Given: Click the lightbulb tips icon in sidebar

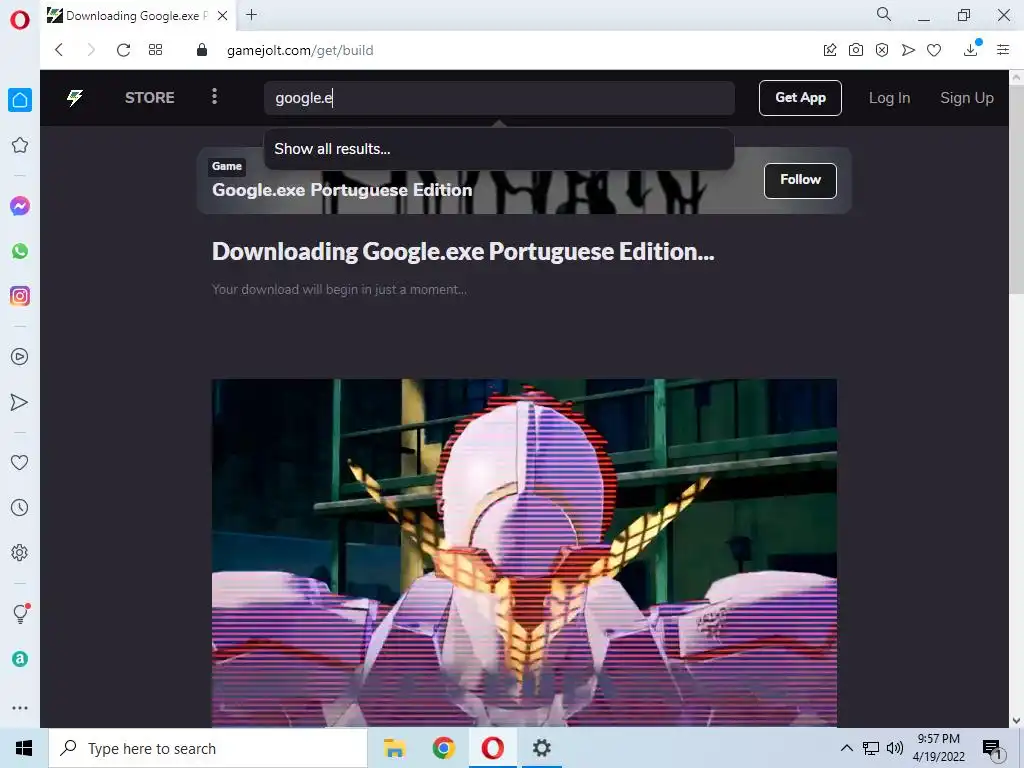Looking at the screenshot, I should 20,613.
